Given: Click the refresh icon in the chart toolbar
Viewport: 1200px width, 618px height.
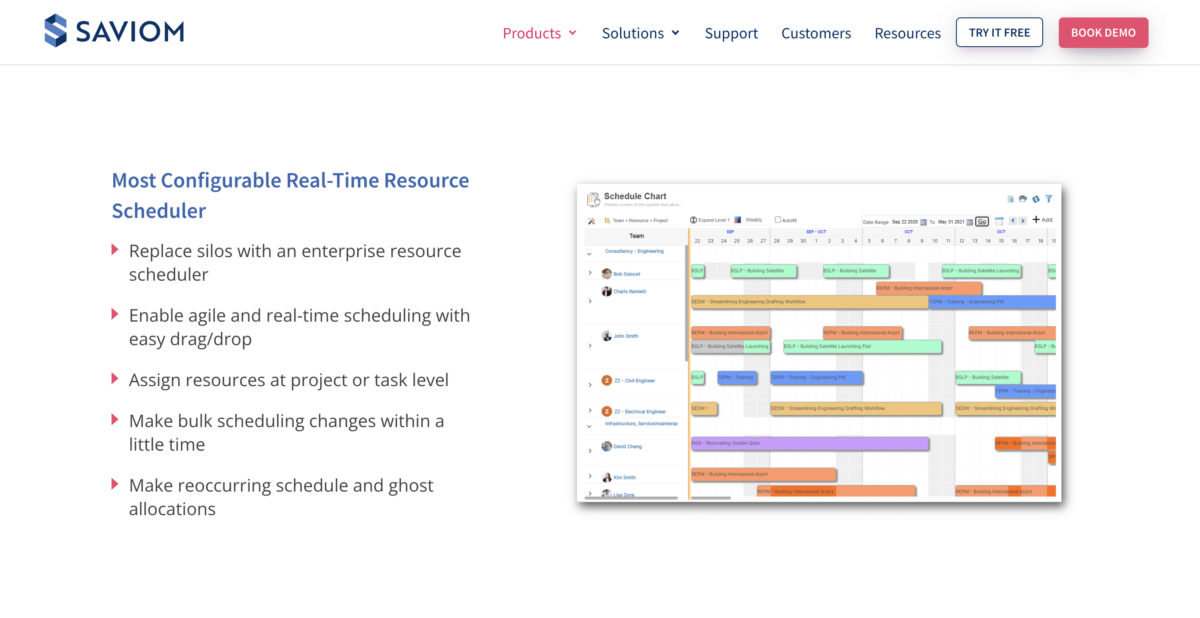Looking at the screenshot, I should 1036,199.
